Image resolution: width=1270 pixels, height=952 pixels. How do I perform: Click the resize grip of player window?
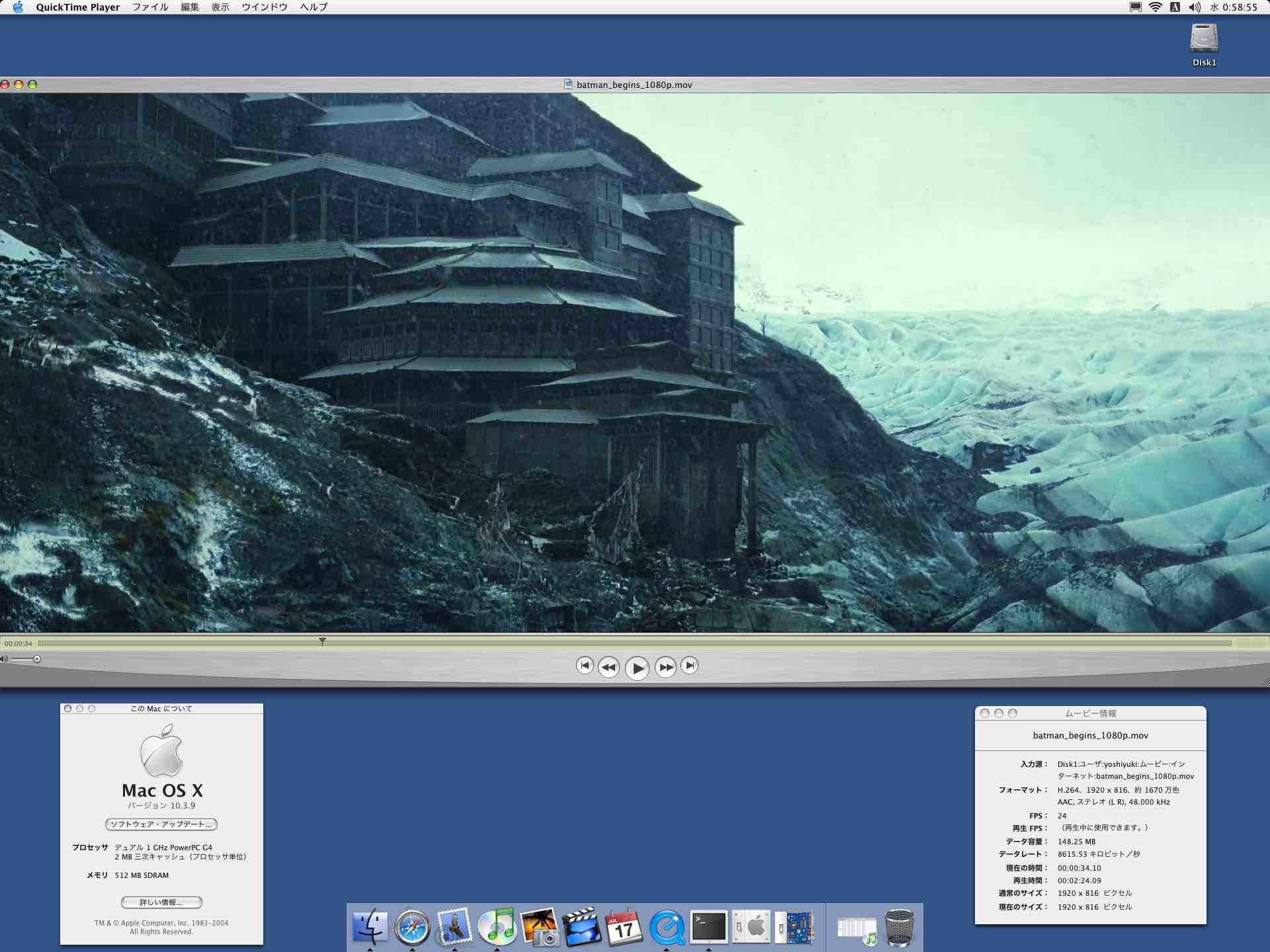coord(1264,682)
